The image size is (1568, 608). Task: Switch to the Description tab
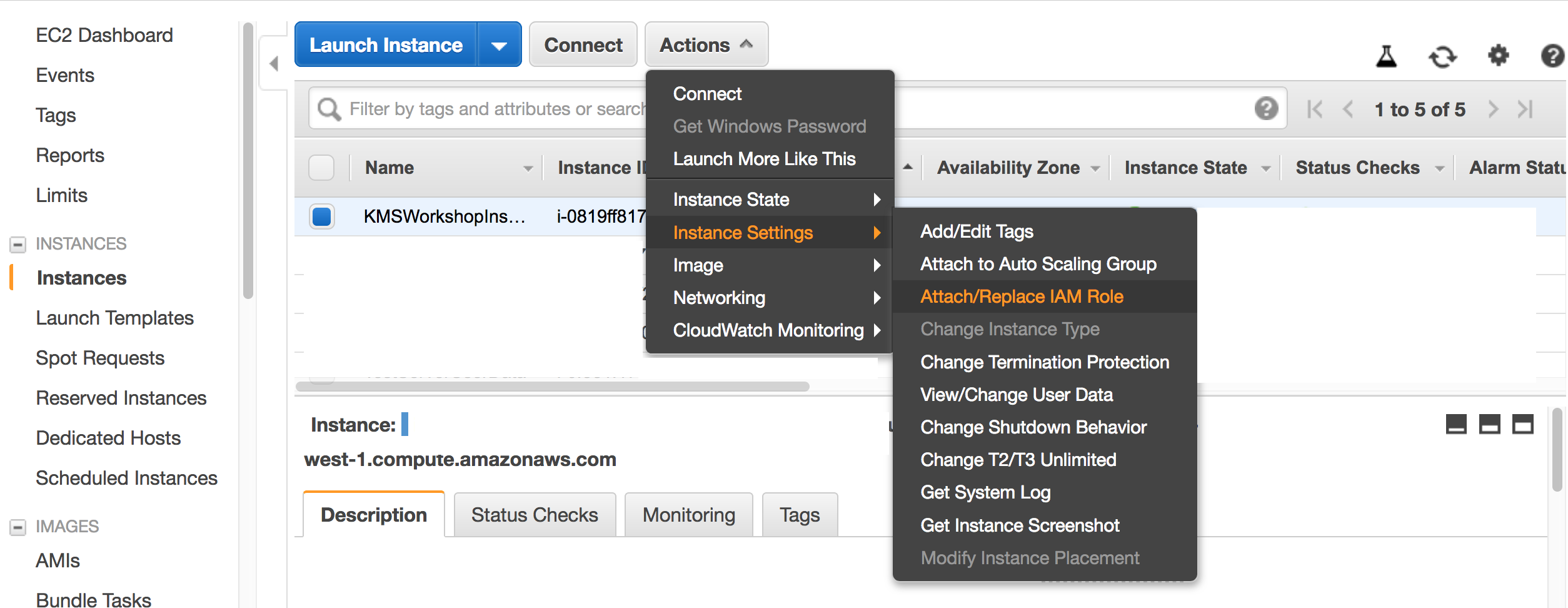pos(374,515)
